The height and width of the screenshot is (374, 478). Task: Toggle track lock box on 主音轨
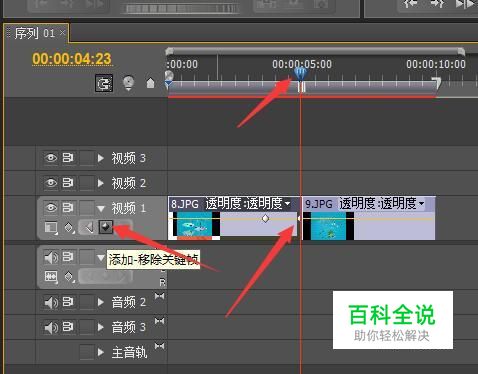86,352
